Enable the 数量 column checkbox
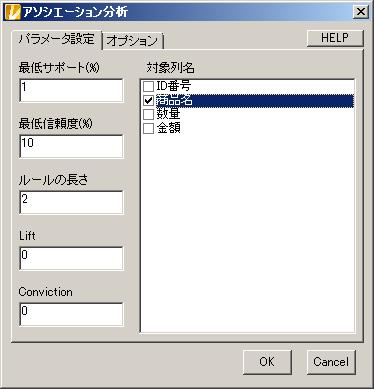 [148, 114]
